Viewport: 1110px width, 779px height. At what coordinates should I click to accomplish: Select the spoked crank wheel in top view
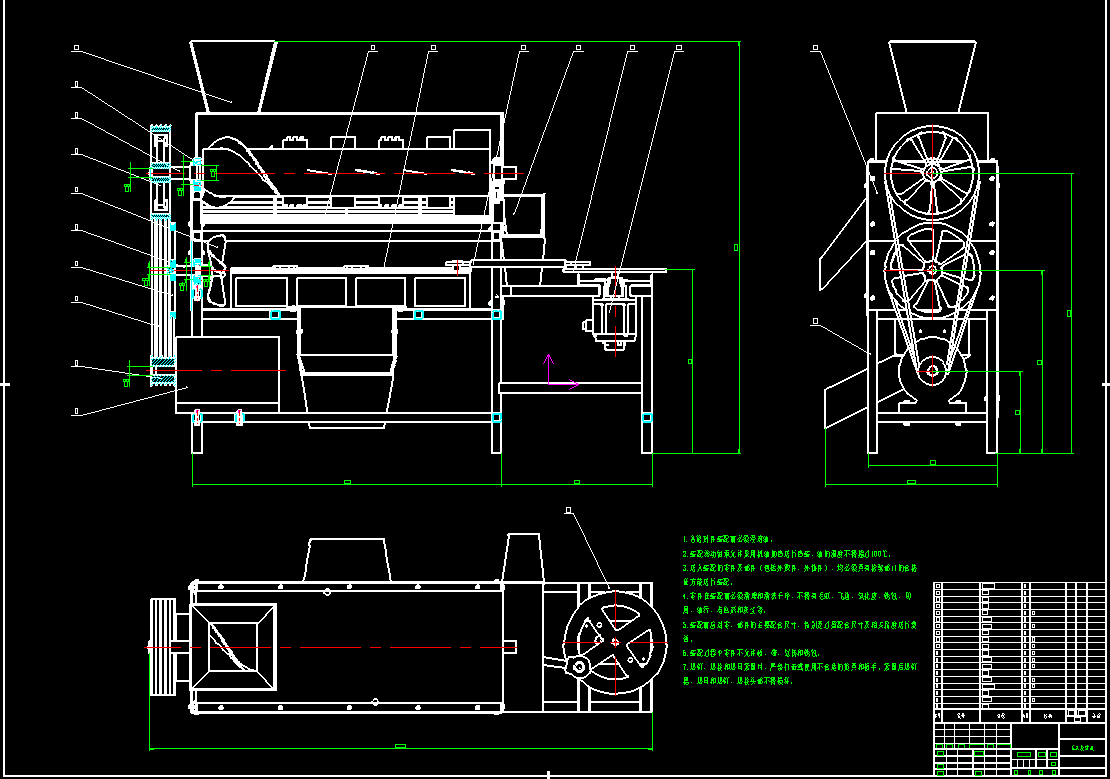(x=615, y=643)
